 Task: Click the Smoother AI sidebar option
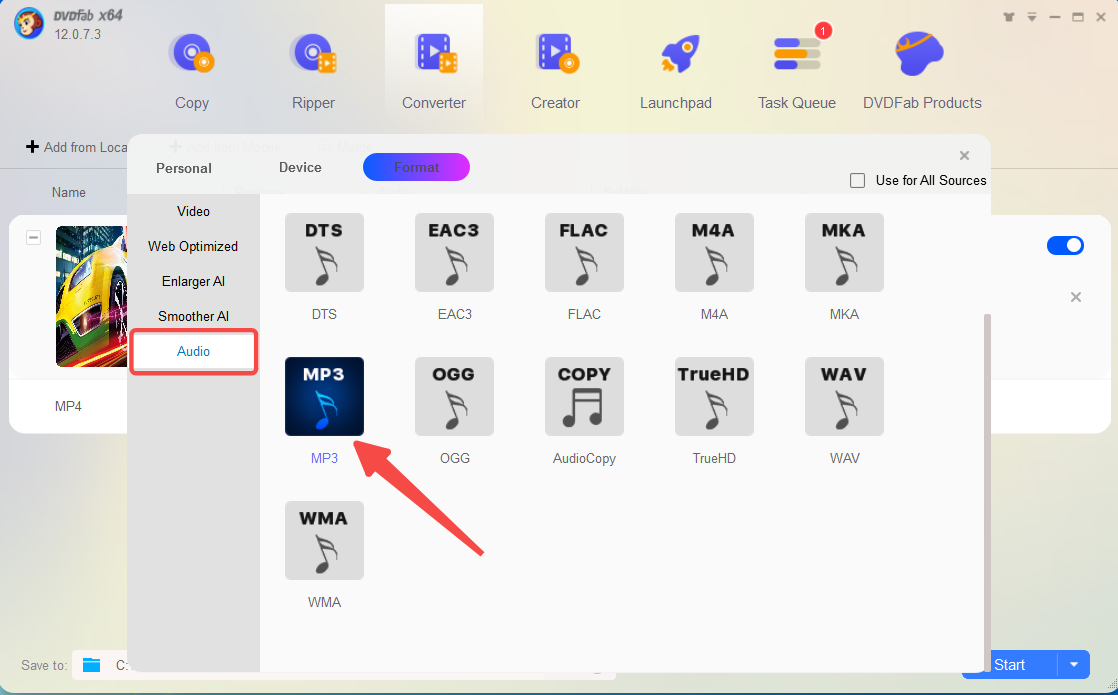coord(193,316)
